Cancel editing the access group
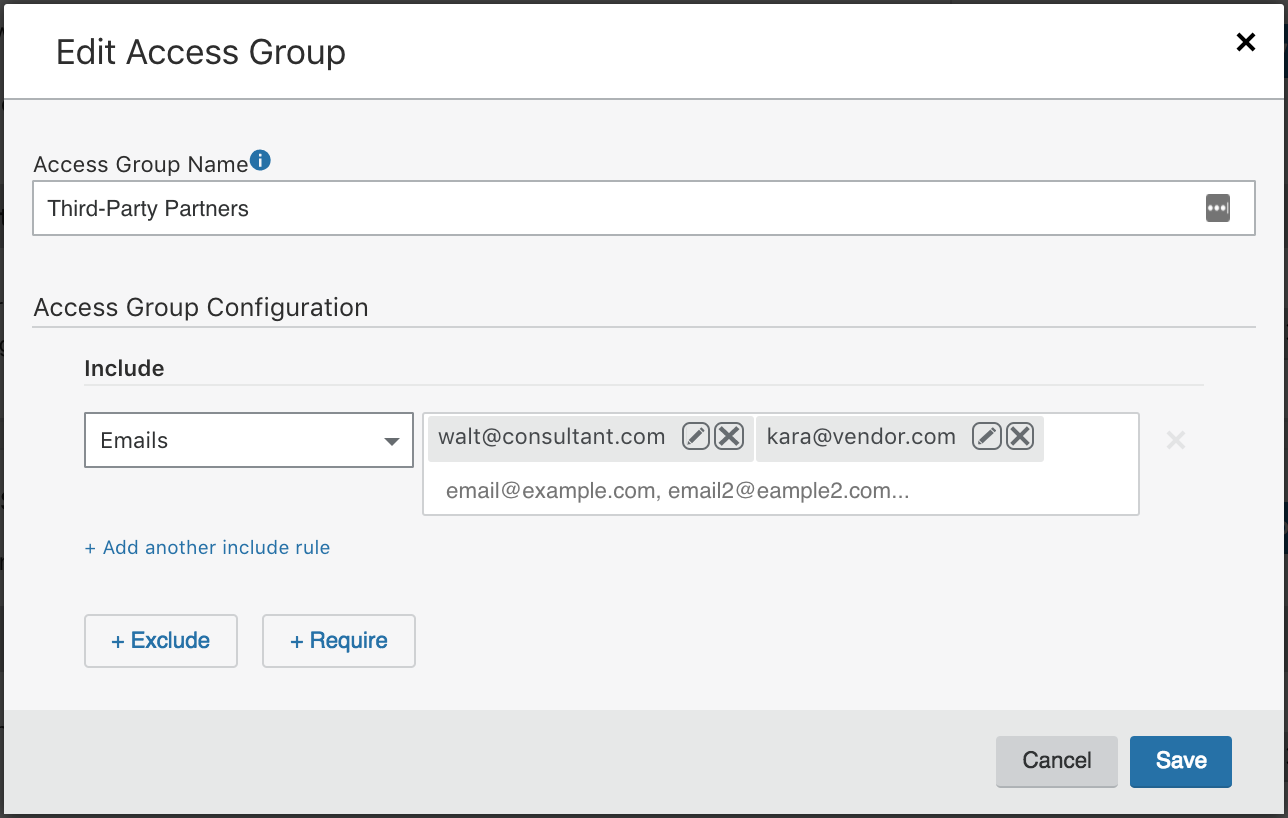The width and height of the screenshot is (1288, 818). (1057, 761)
